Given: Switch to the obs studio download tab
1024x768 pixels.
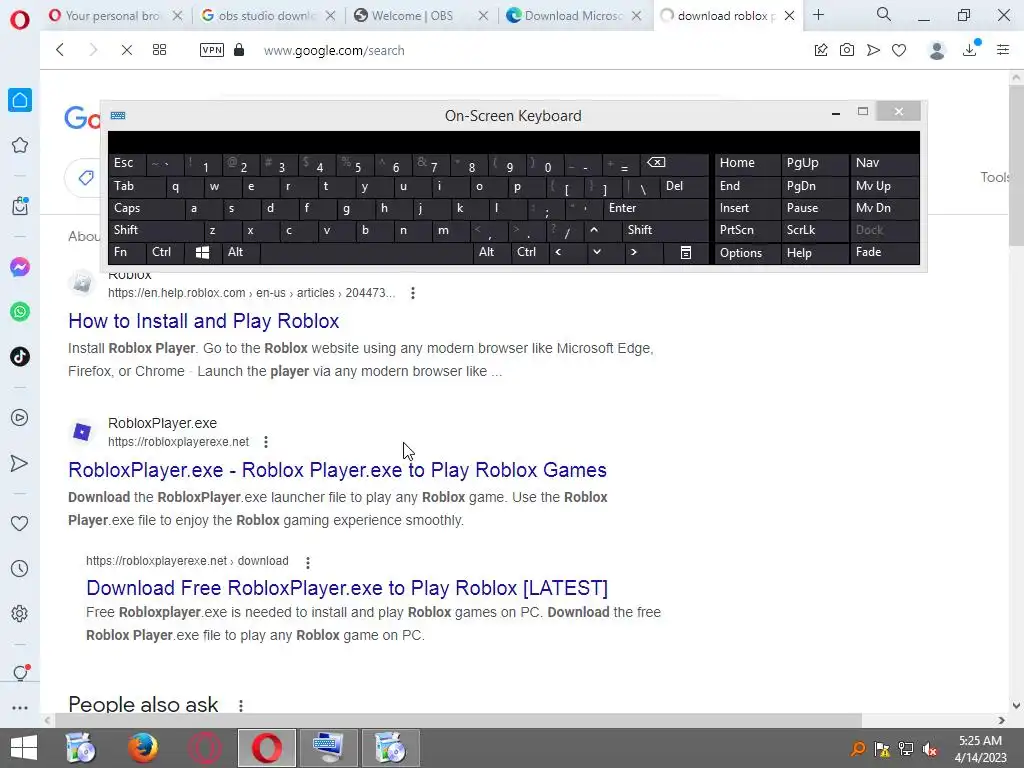Looking at the screenshot, I should [x=268, y=16].
